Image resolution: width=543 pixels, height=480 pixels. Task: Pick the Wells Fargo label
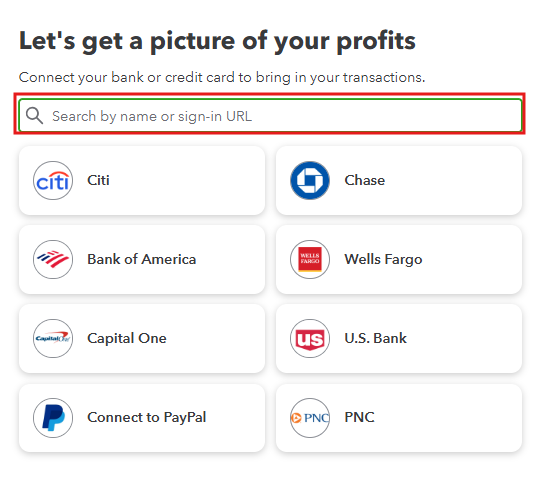pyautogui.click(x=383, y=259)
